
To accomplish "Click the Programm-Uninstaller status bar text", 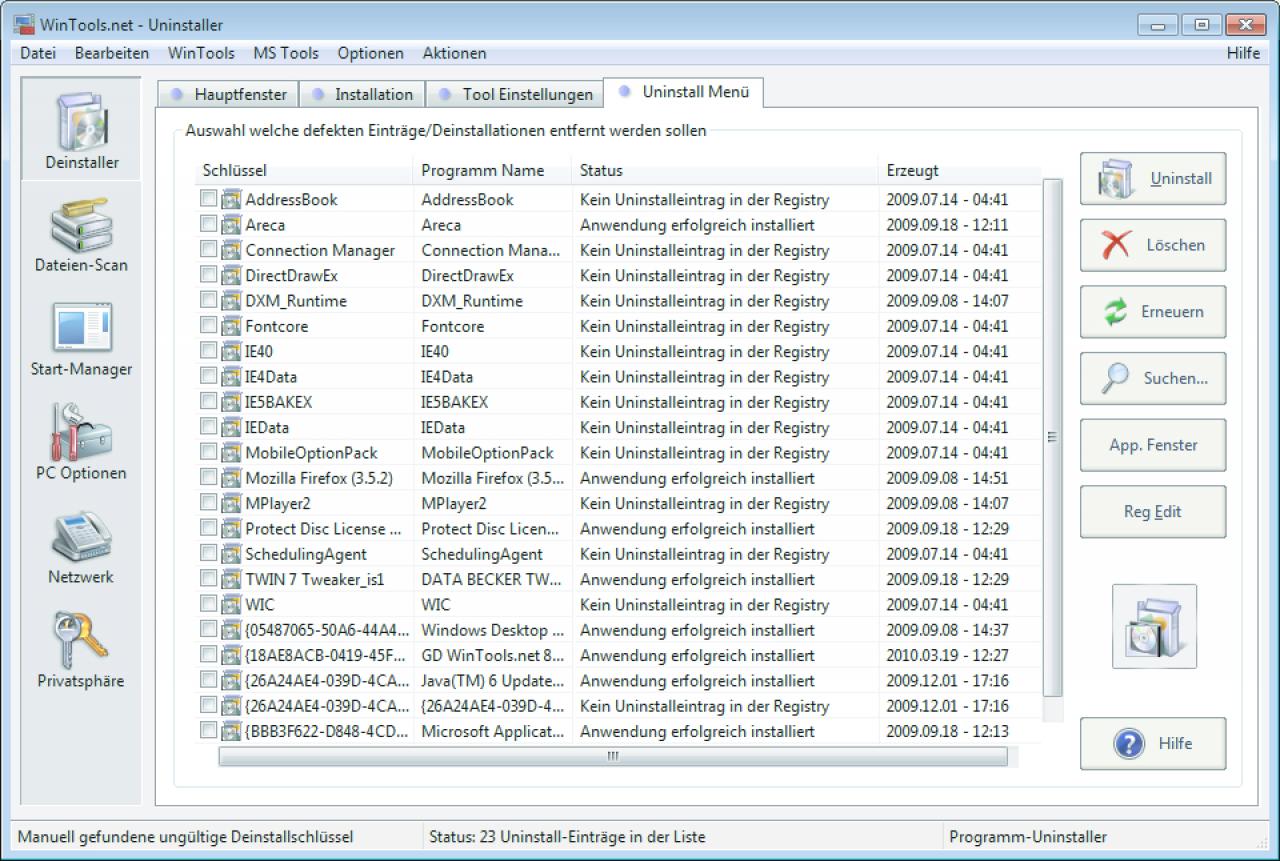I will [1028, 837].
